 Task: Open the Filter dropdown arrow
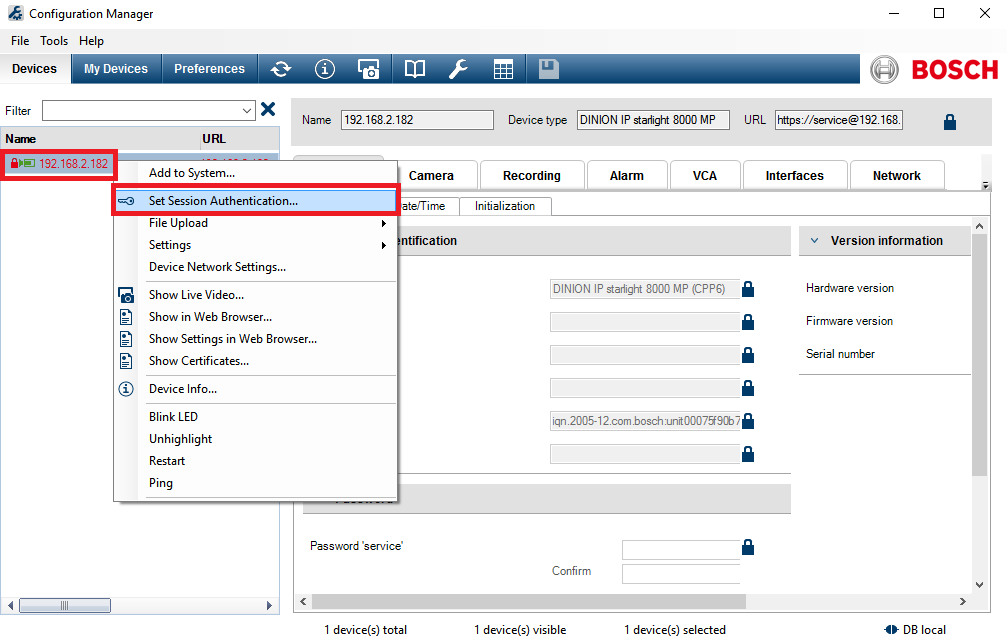(247, 110)
